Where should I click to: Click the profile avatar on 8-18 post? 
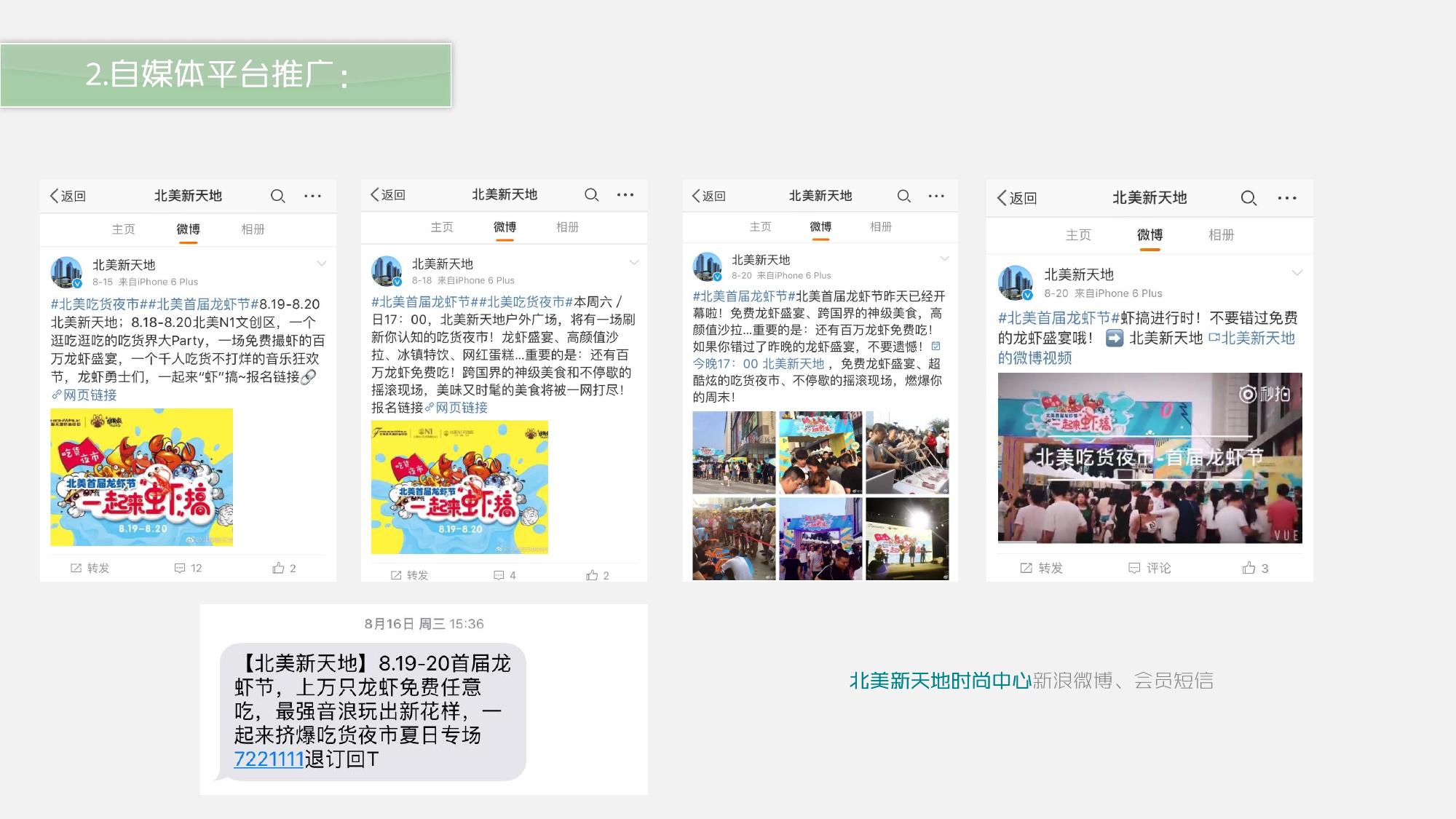click(387, 271)
